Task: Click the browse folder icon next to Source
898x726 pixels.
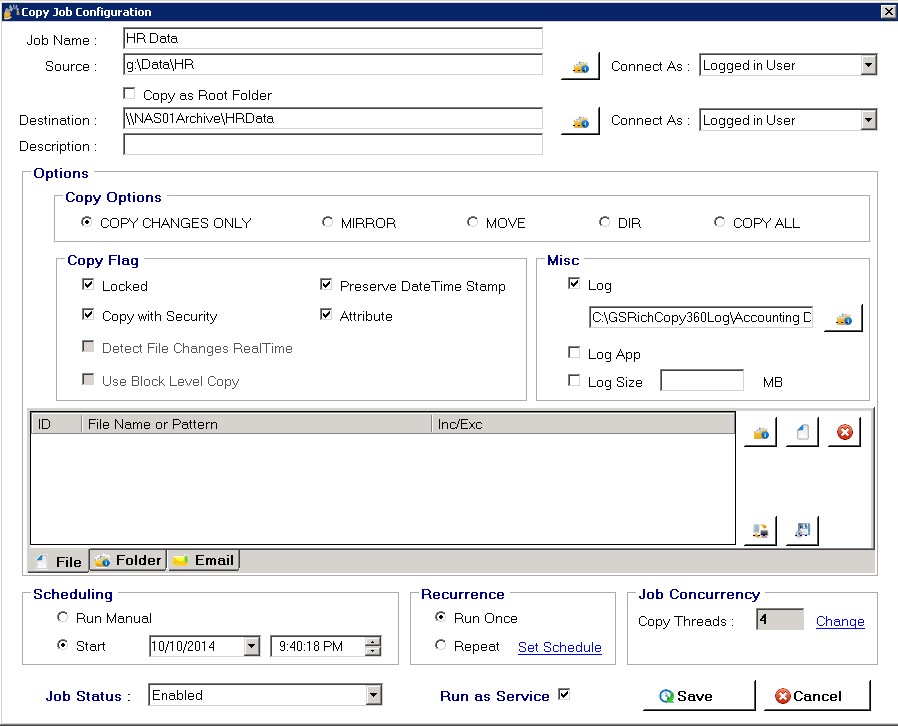Action: [x=579, y=67]
